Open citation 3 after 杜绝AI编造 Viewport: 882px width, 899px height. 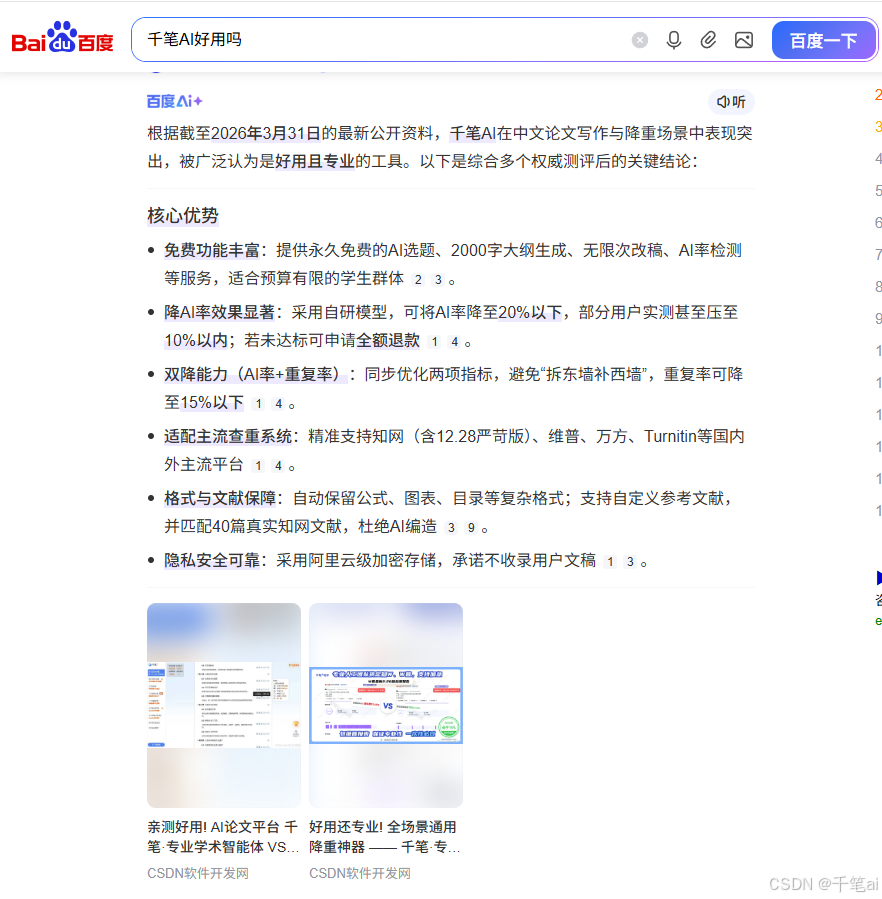451,527
